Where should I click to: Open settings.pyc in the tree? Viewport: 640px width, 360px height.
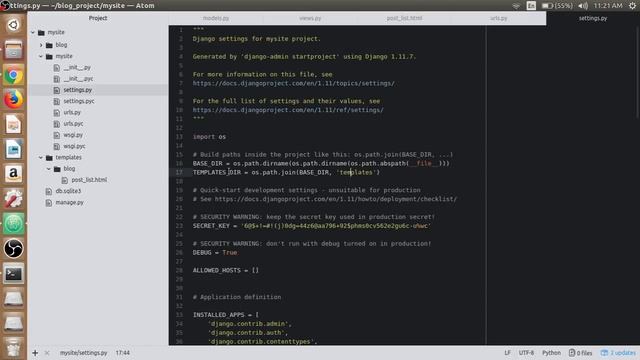[x=79, y=101]
